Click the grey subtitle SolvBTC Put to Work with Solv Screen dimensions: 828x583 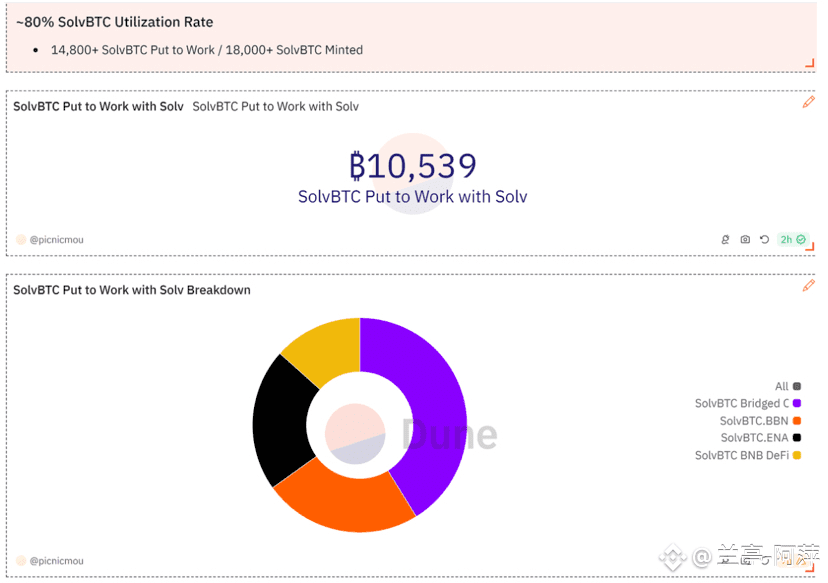tap(275, 107)
